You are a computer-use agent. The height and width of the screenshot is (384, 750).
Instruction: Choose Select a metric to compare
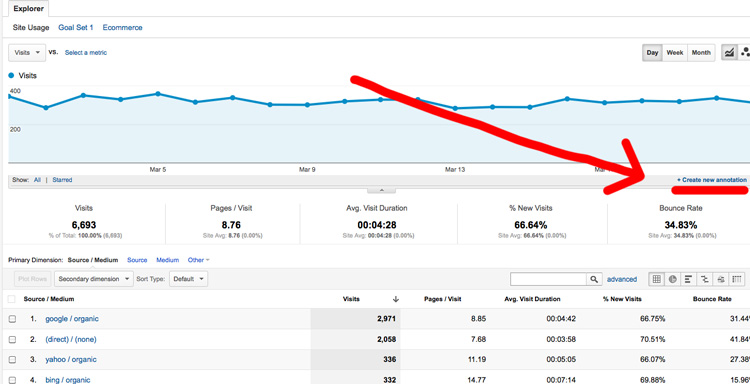pyautogui.click(x=86, y=53)
